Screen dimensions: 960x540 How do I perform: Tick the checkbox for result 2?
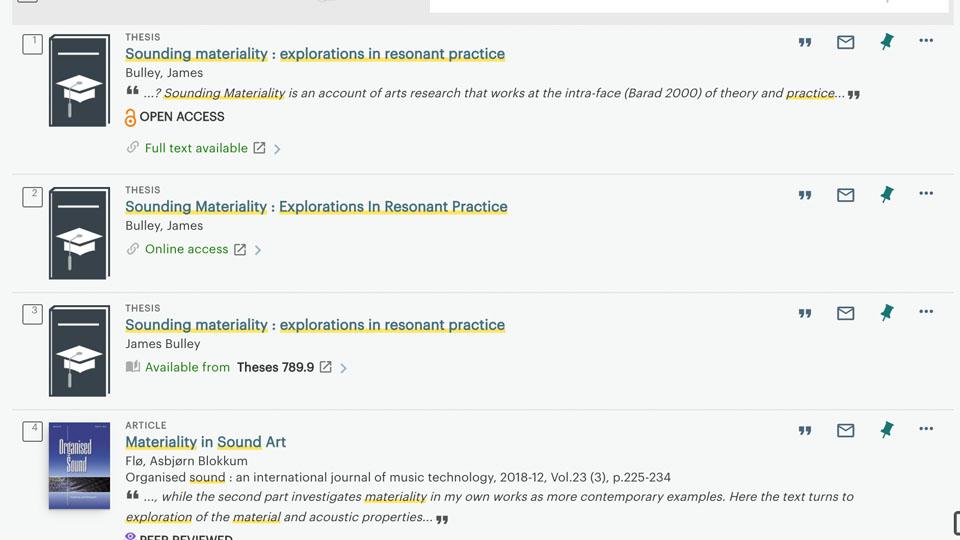(33, 197)
